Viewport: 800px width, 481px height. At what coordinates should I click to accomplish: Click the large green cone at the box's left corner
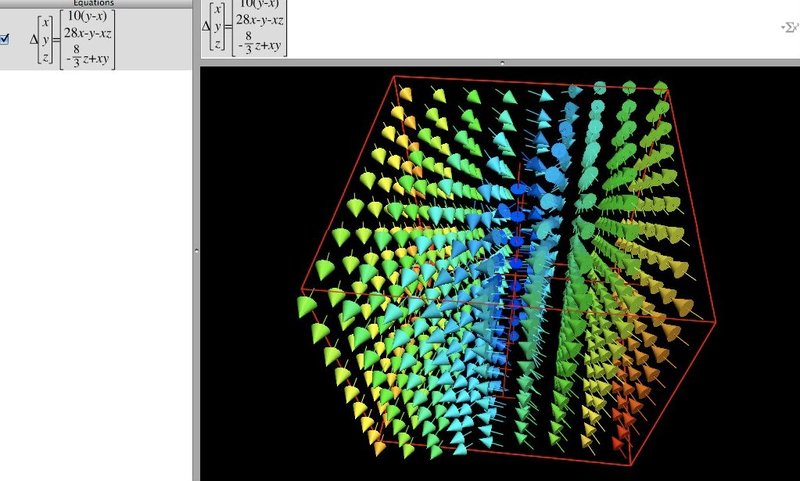click(309, 306)
